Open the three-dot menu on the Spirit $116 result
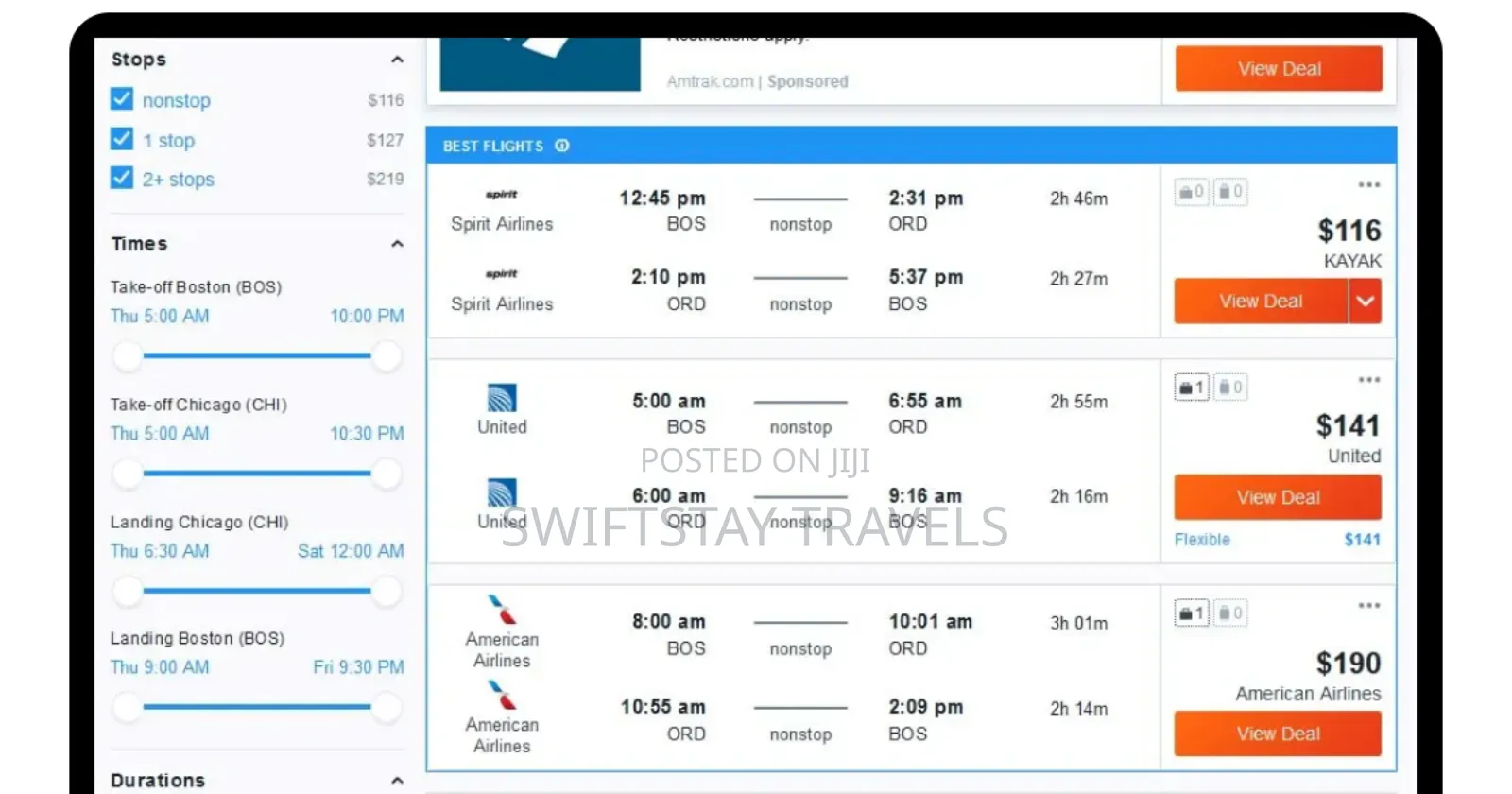1512x794 pixels. 1369,184
